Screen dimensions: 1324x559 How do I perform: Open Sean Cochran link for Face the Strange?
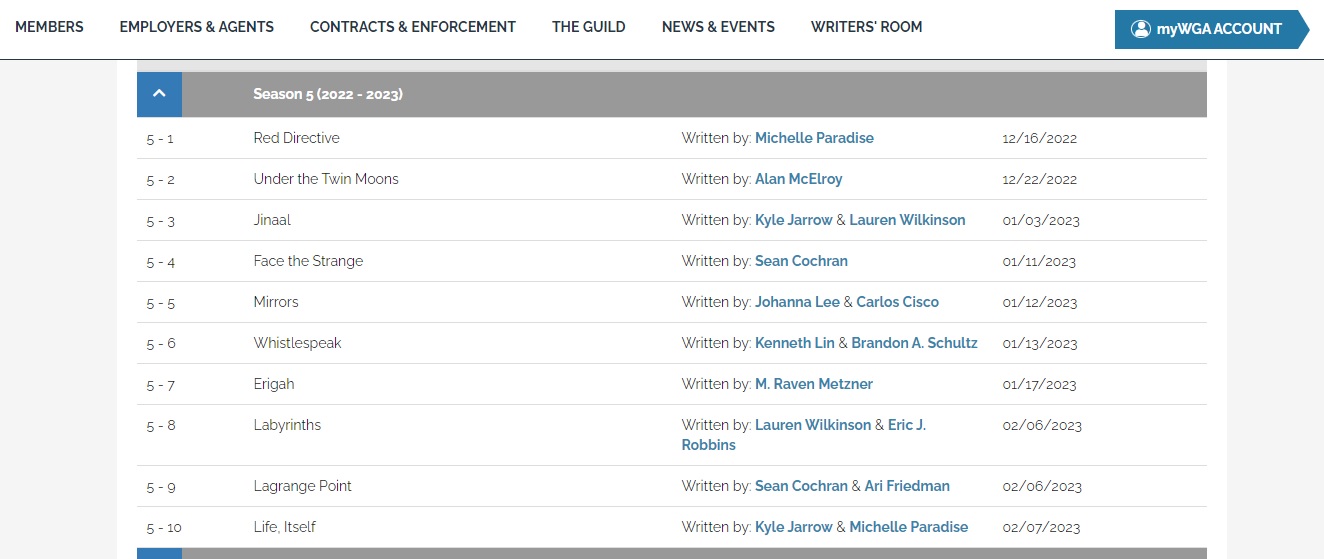click(801, 261)
